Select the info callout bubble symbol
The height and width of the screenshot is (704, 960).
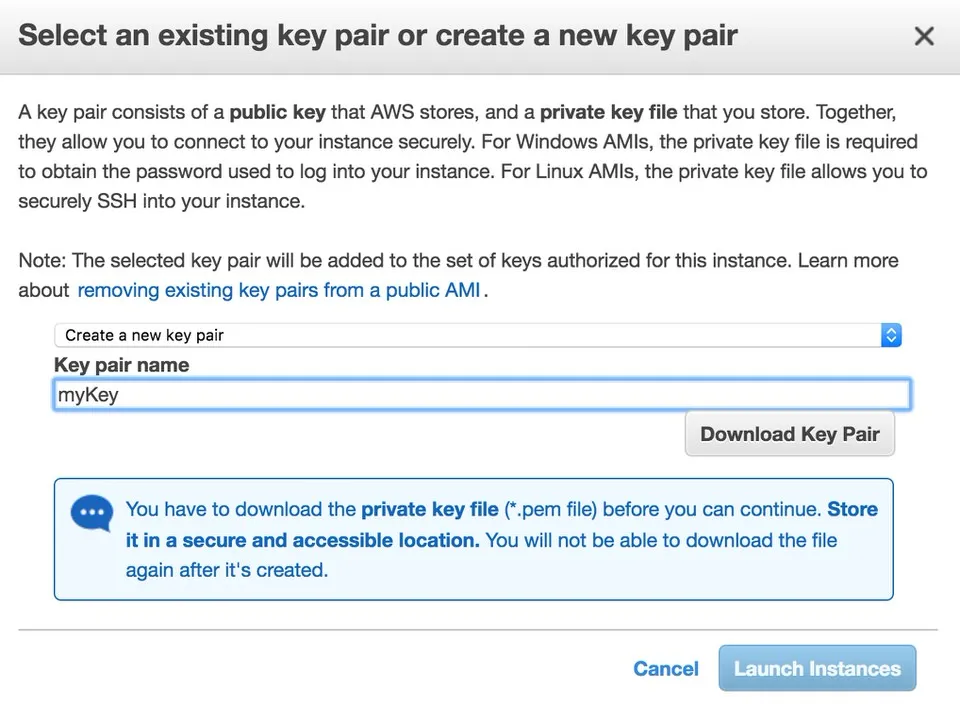coord(91,513)
